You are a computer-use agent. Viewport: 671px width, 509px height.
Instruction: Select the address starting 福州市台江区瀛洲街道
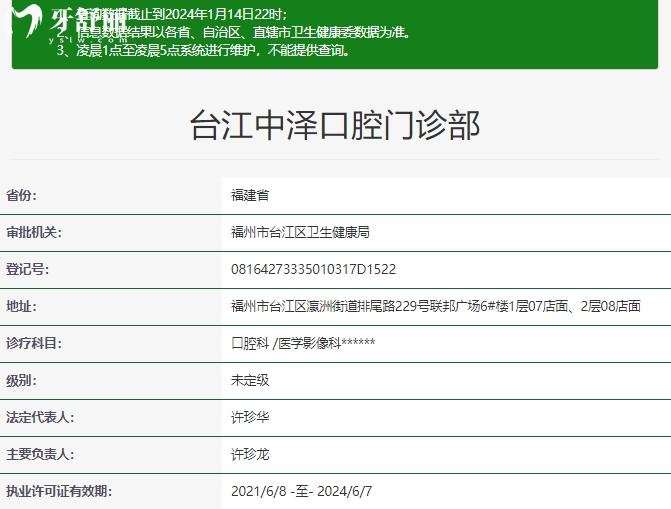tap(436, 306)
